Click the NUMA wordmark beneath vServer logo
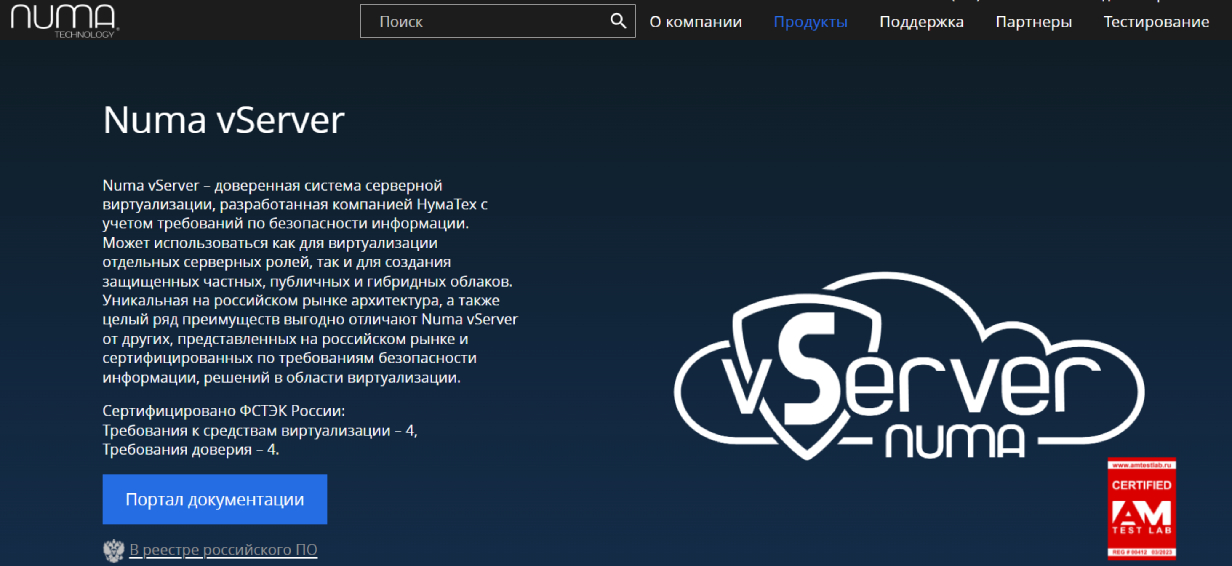The image size is (1232, 566). 953,441
